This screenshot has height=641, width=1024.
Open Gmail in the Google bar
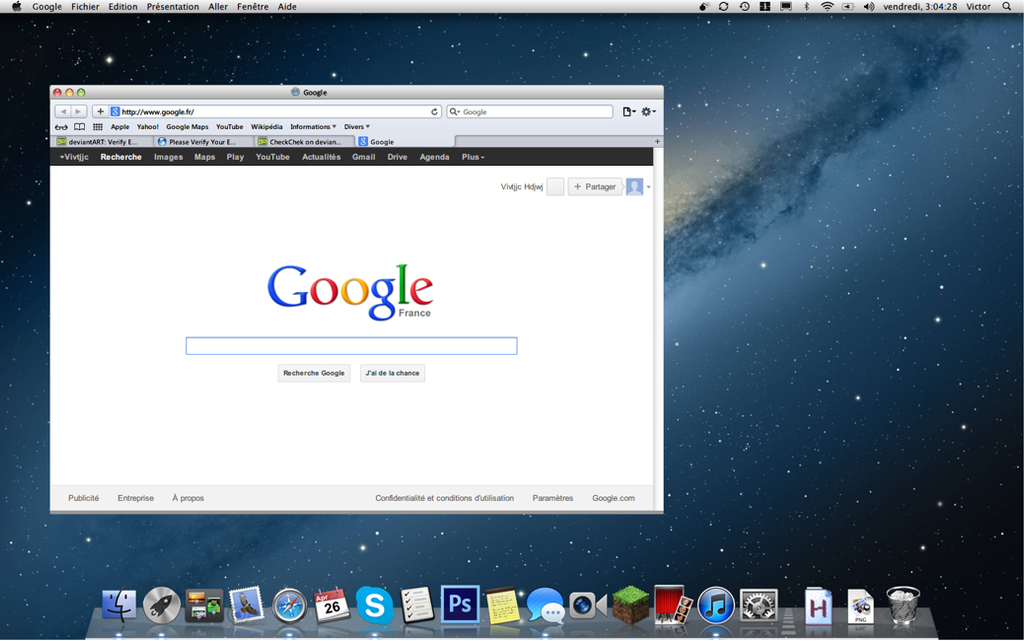pyautogui.click(x=363, y=157)
